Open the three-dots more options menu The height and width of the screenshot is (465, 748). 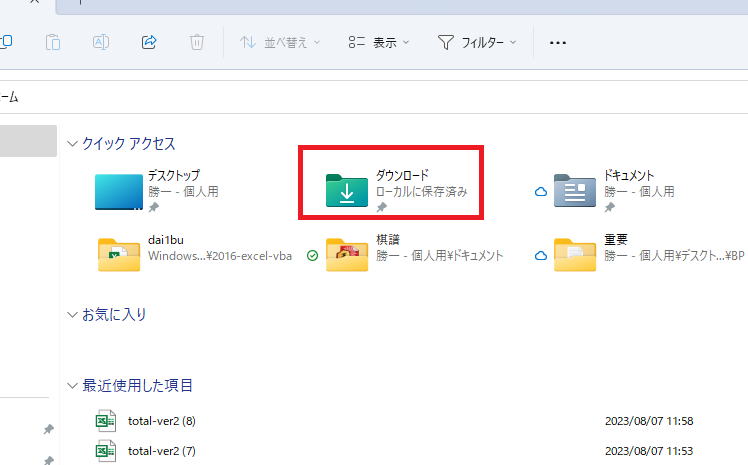tap(558, 43)
